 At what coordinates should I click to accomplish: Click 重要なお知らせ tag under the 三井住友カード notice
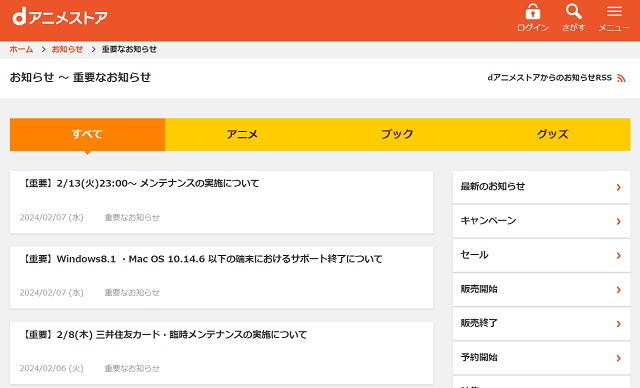pyautogui.click(x=132, y=368)
